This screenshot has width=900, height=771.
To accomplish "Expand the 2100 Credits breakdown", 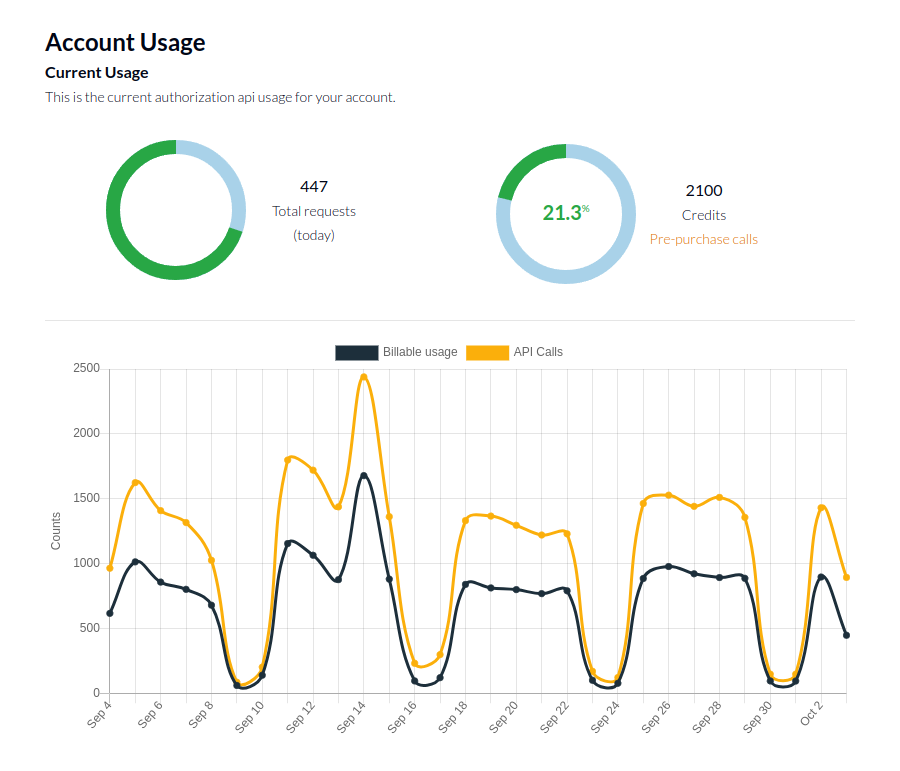I will click(703, 190).
